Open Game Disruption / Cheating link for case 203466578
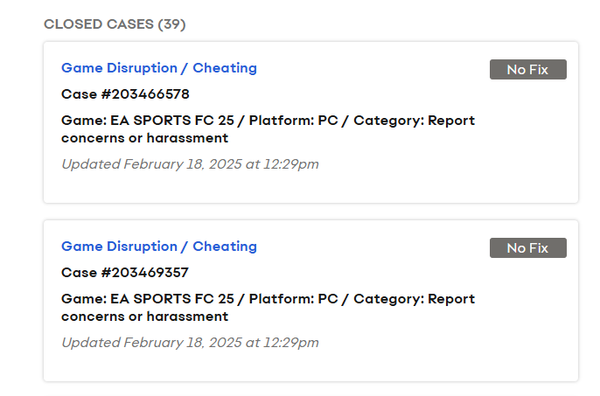600x396 pixels. click(x=159, y=68)
